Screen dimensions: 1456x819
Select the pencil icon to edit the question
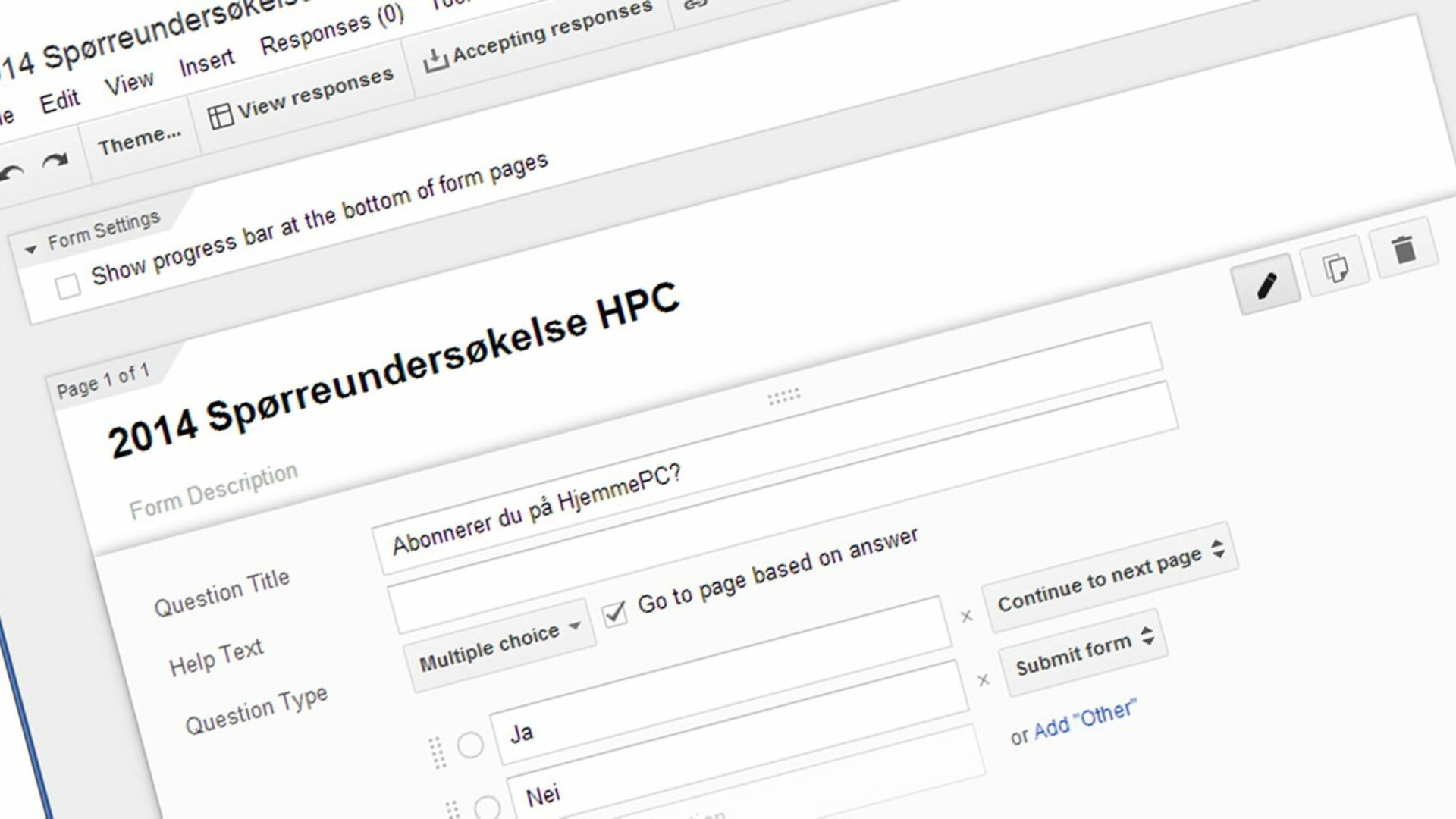click(1269, 285)
